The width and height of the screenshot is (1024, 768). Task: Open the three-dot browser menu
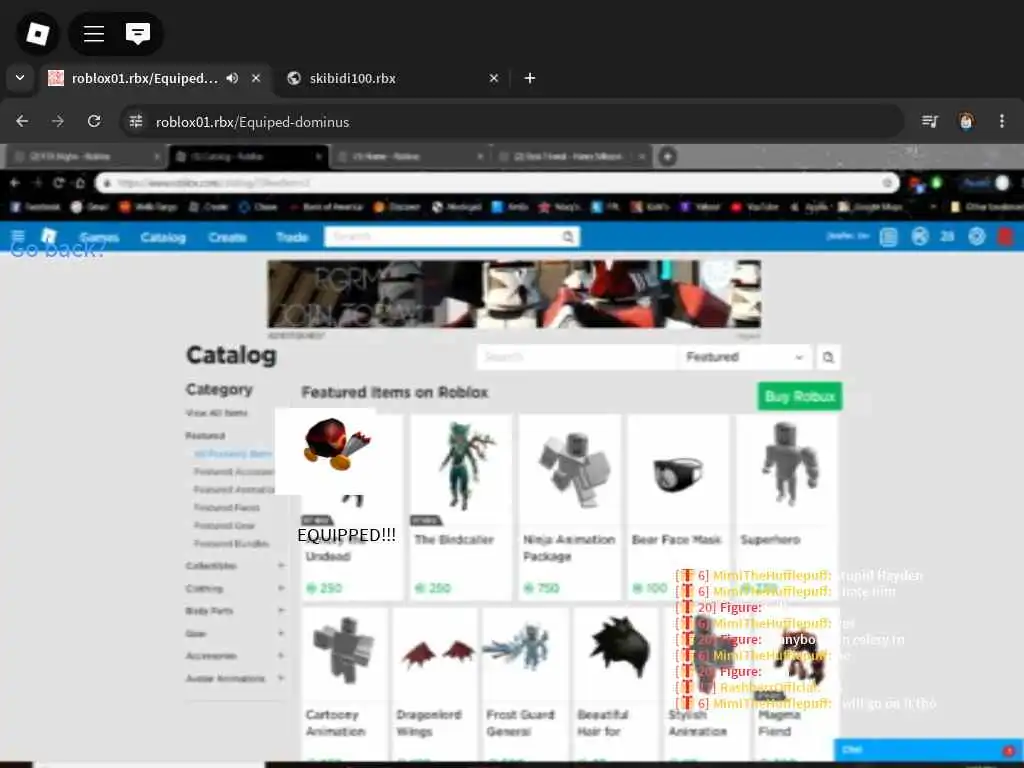coord(1002,121)
